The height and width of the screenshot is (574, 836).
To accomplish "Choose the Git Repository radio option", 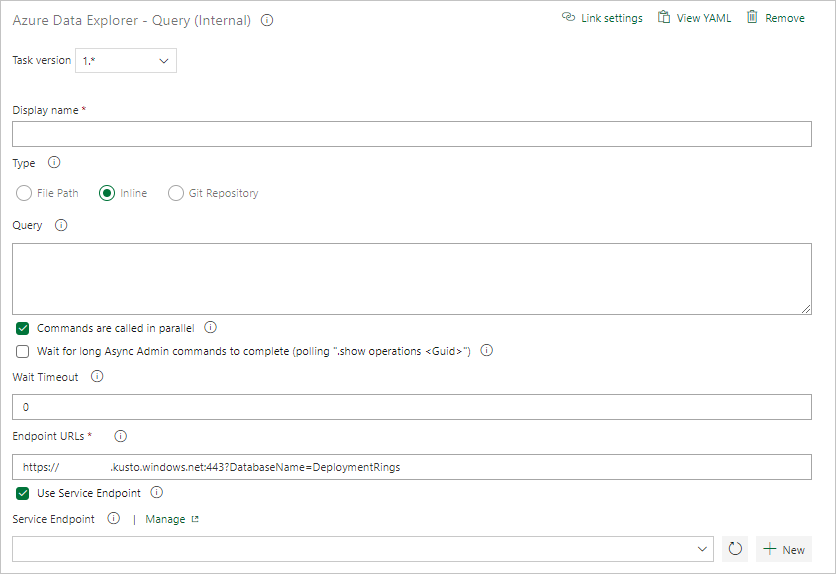I will [176, 193].
